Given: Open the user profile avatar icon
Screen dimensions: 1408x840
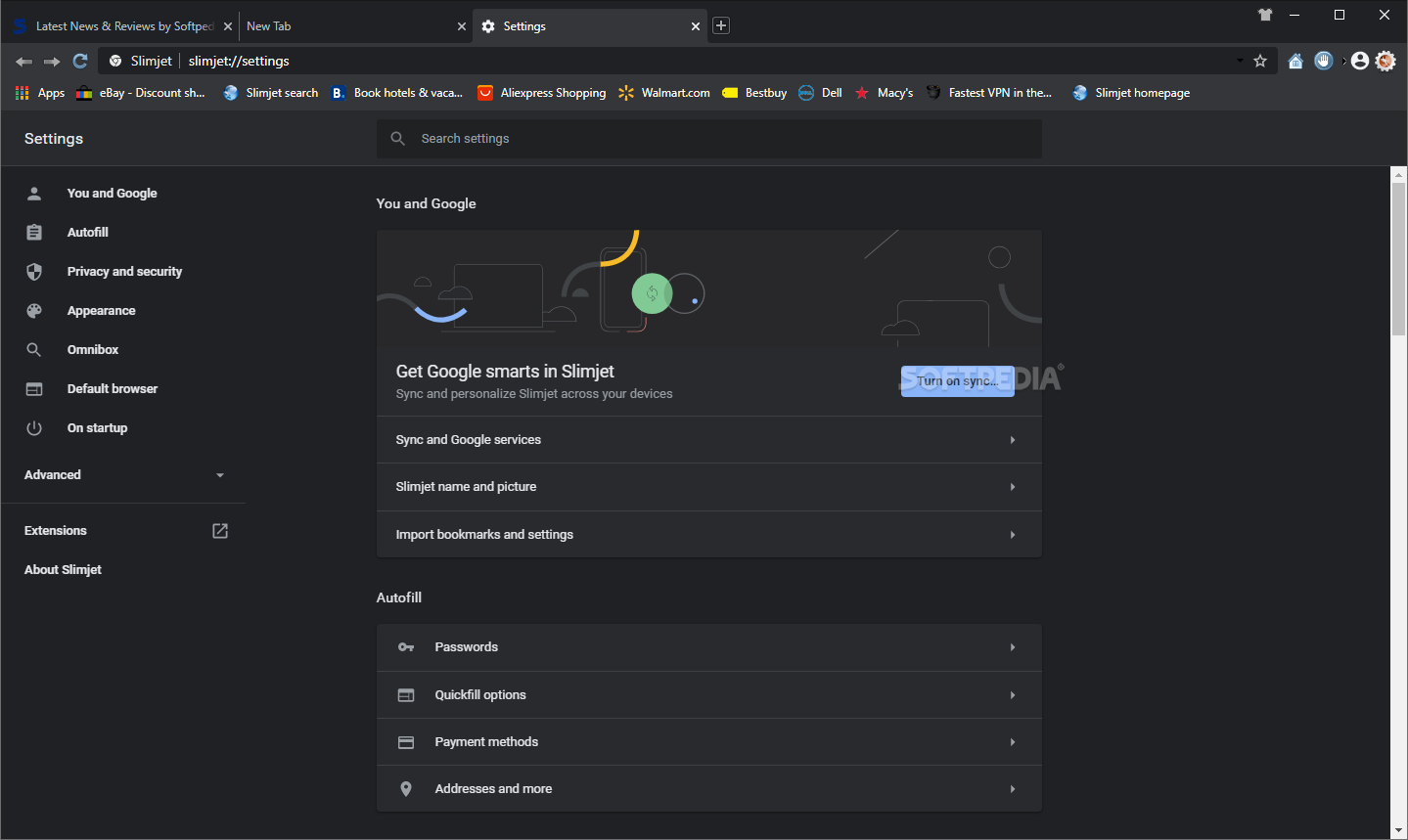Looking at the screenshot, I should [x=1360, y=61].
